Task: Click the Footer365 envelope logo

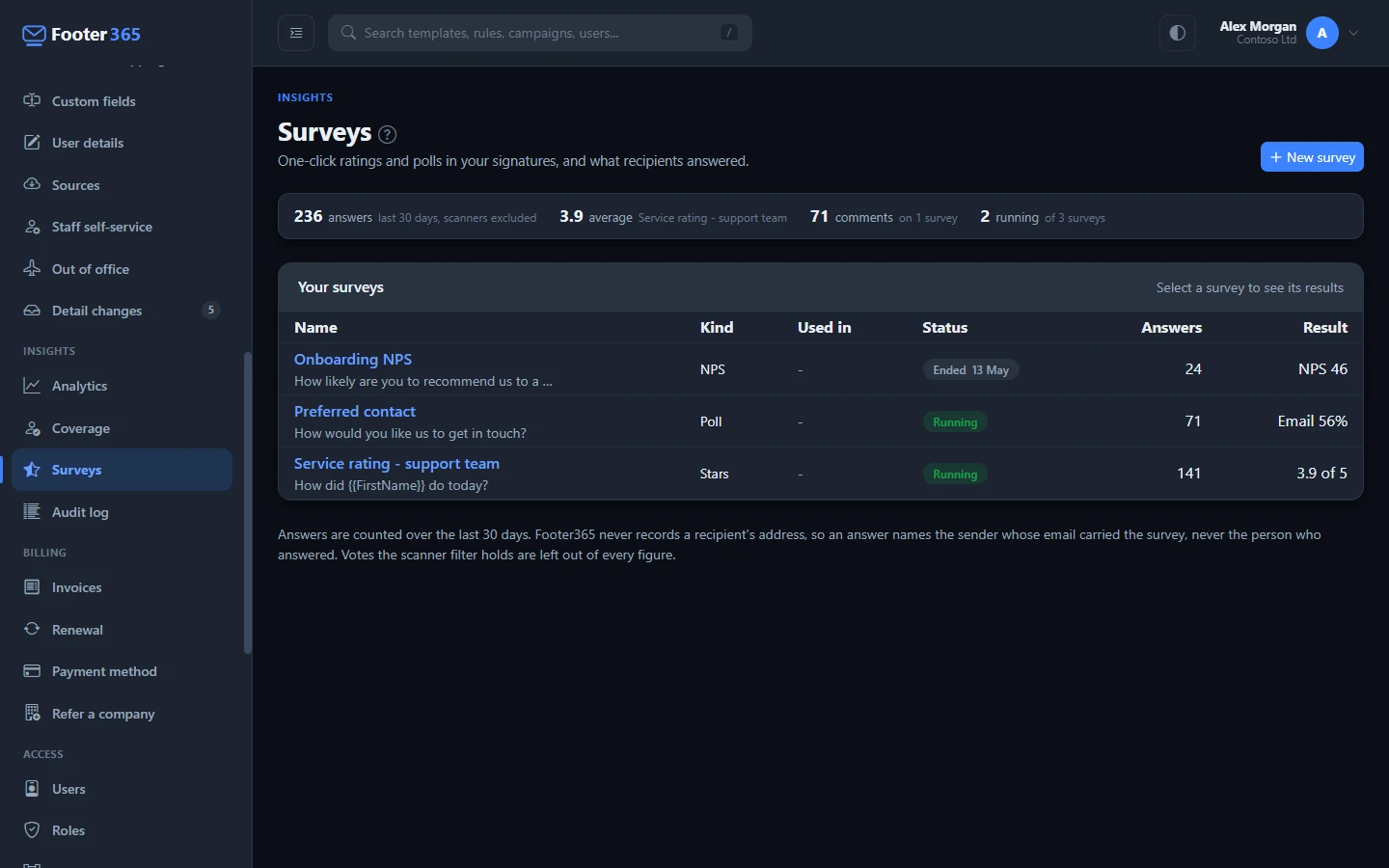Action: (34, 36)
